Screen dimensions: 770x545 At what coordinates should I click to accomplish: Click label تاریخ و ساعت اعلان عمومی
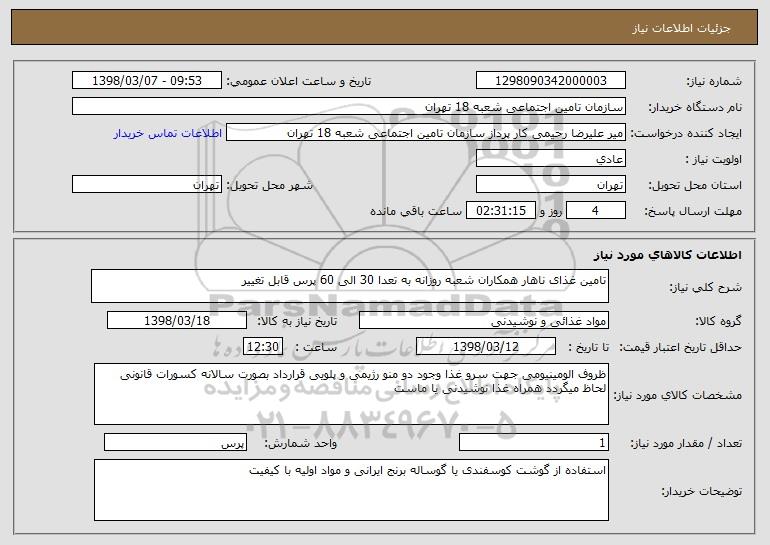pos(299,82)
